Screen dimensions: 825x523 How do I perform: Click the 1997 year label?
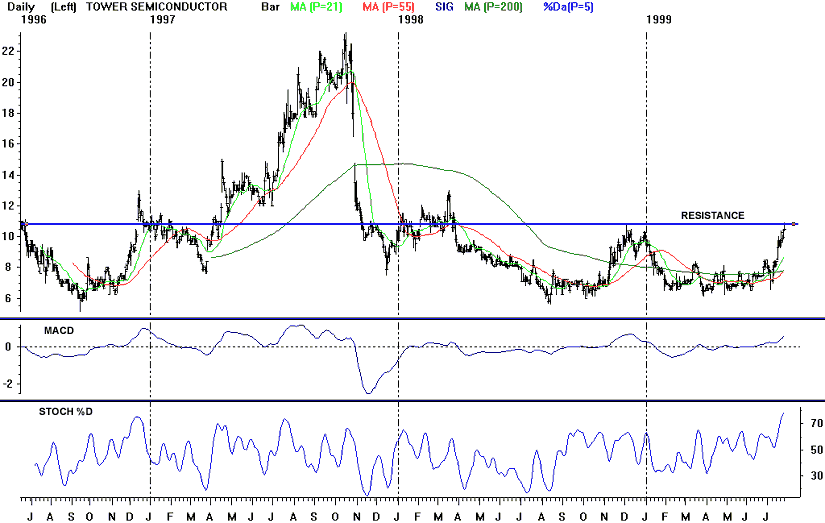(x=163, y=20)
